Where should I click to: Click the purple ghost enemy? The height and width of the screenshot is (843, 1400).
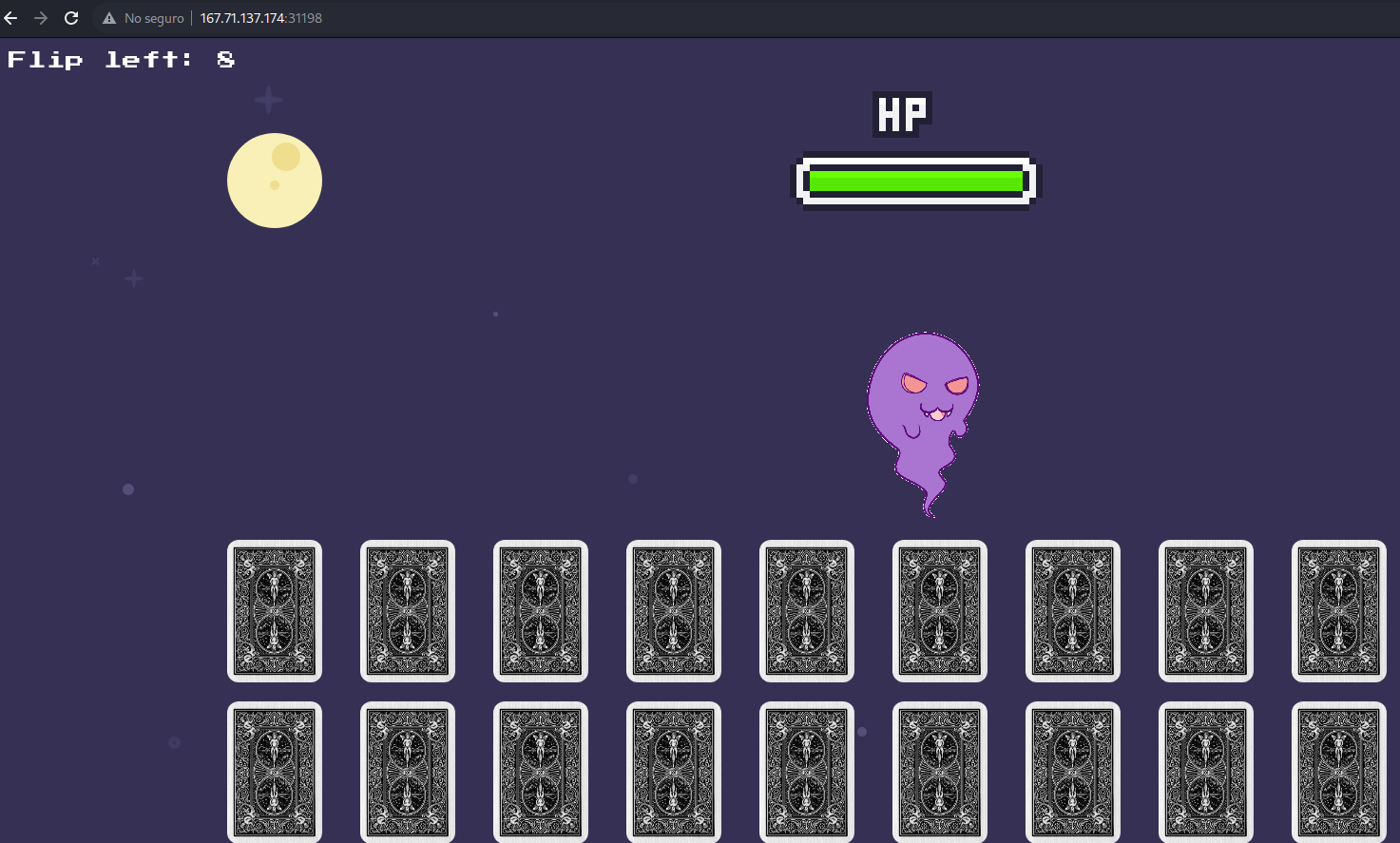point(921,409)
